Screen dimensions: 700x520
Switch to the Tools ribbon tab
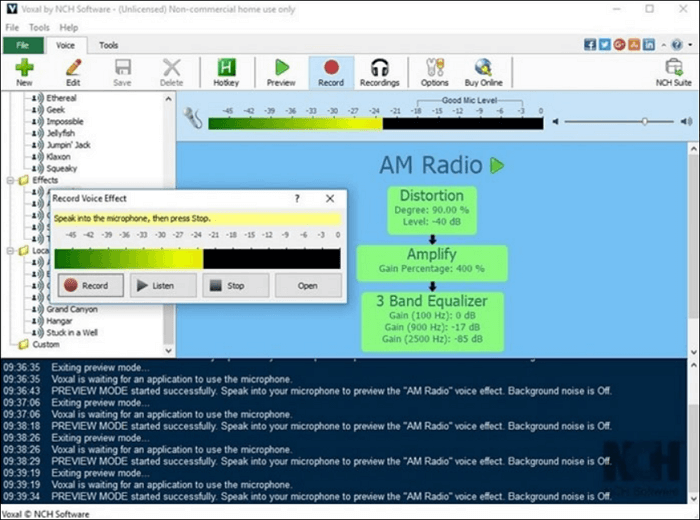click(x=108, y=45)
